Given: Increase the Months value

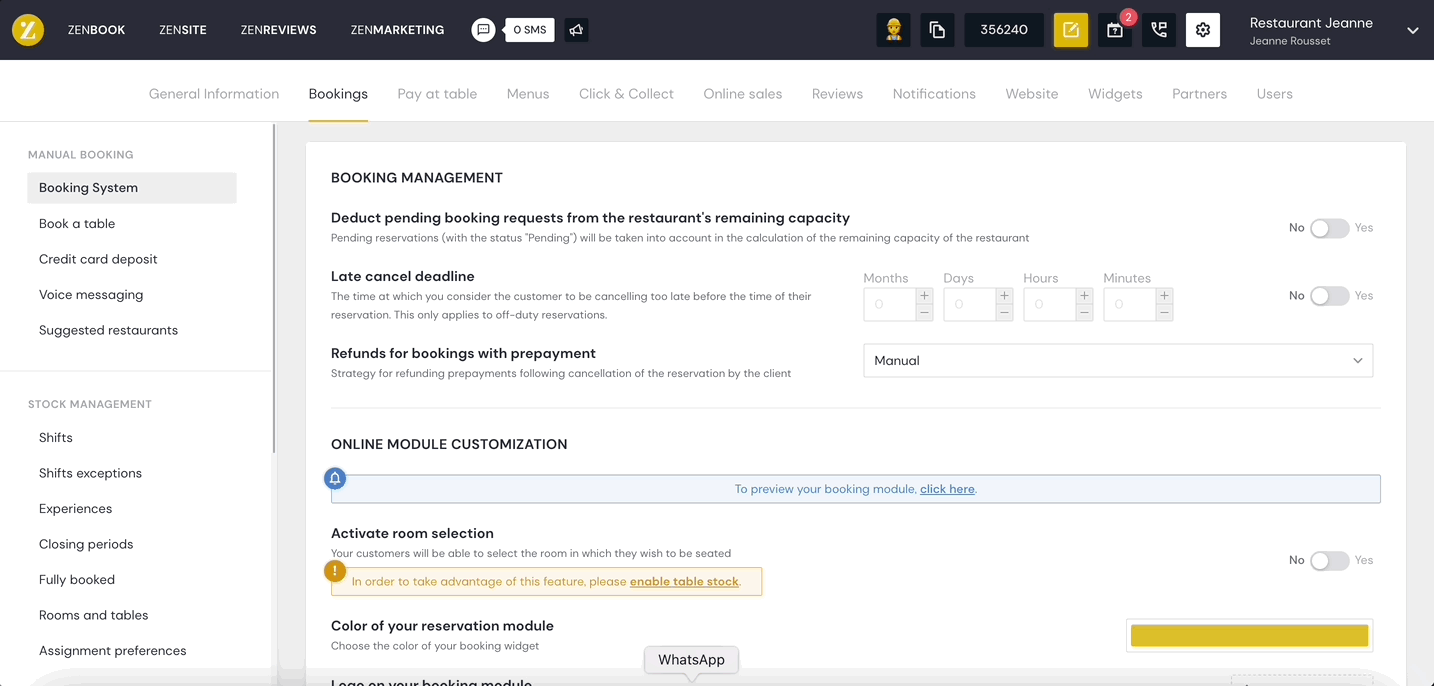Looking at the screenshot, I should (924, 296).
